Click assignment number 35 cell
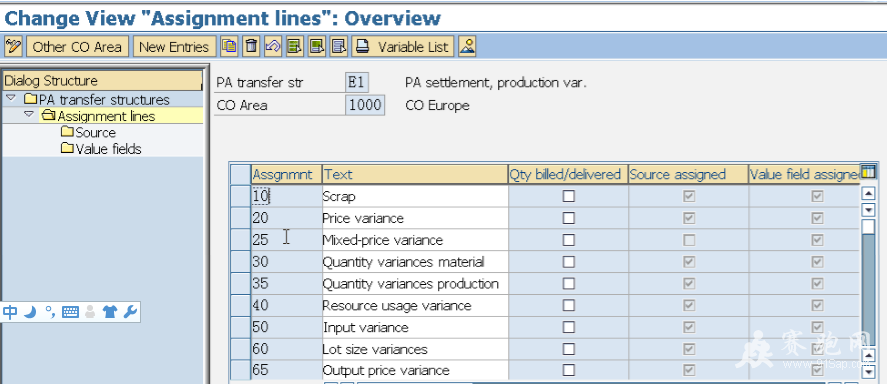The height and width of the screenshot is (384, 890). [x=287, y=284]
